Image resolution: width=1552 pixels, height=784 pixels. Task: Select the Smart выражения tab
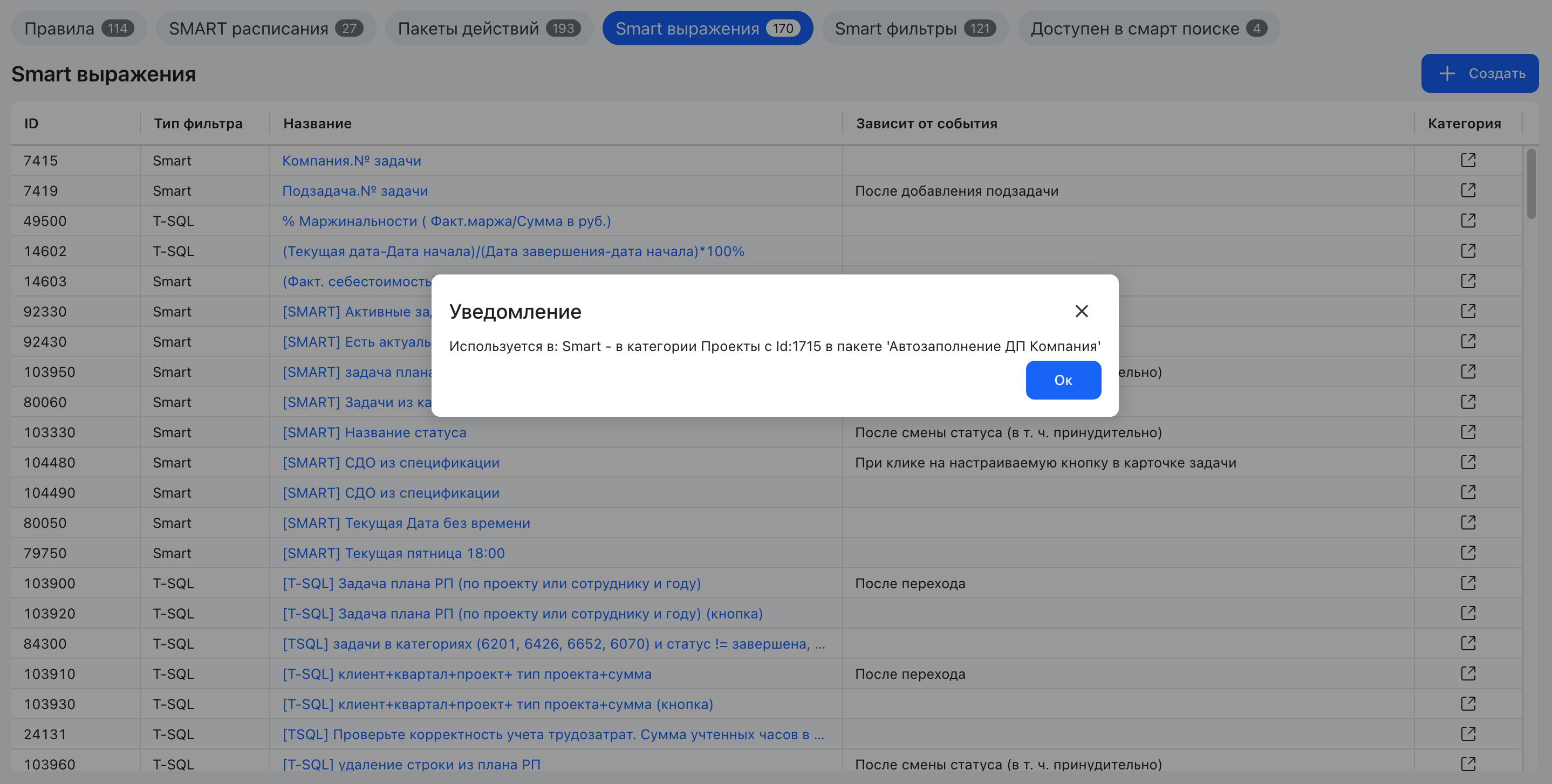[x=707, y=28]
